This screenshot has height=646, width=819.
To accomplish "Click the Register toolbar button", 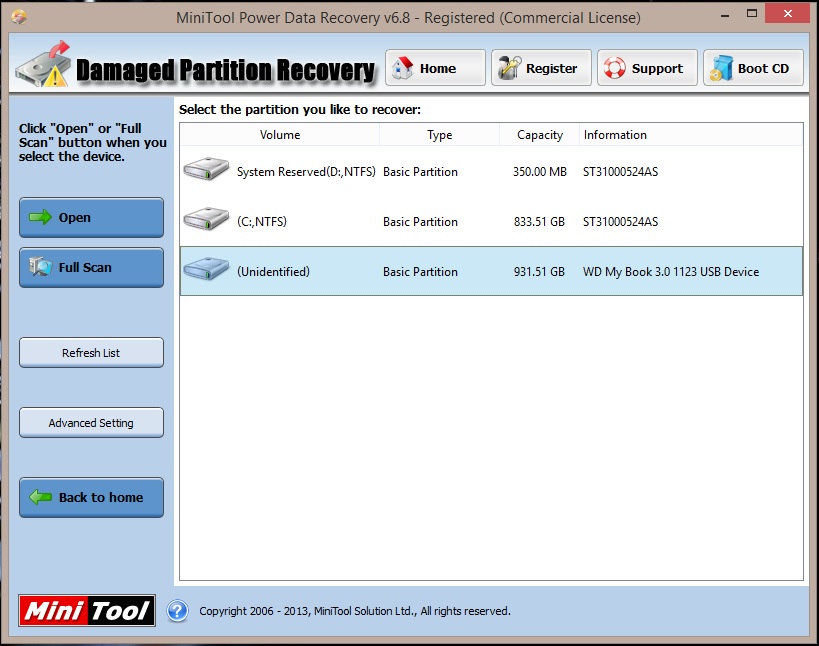I will [542, 68].
